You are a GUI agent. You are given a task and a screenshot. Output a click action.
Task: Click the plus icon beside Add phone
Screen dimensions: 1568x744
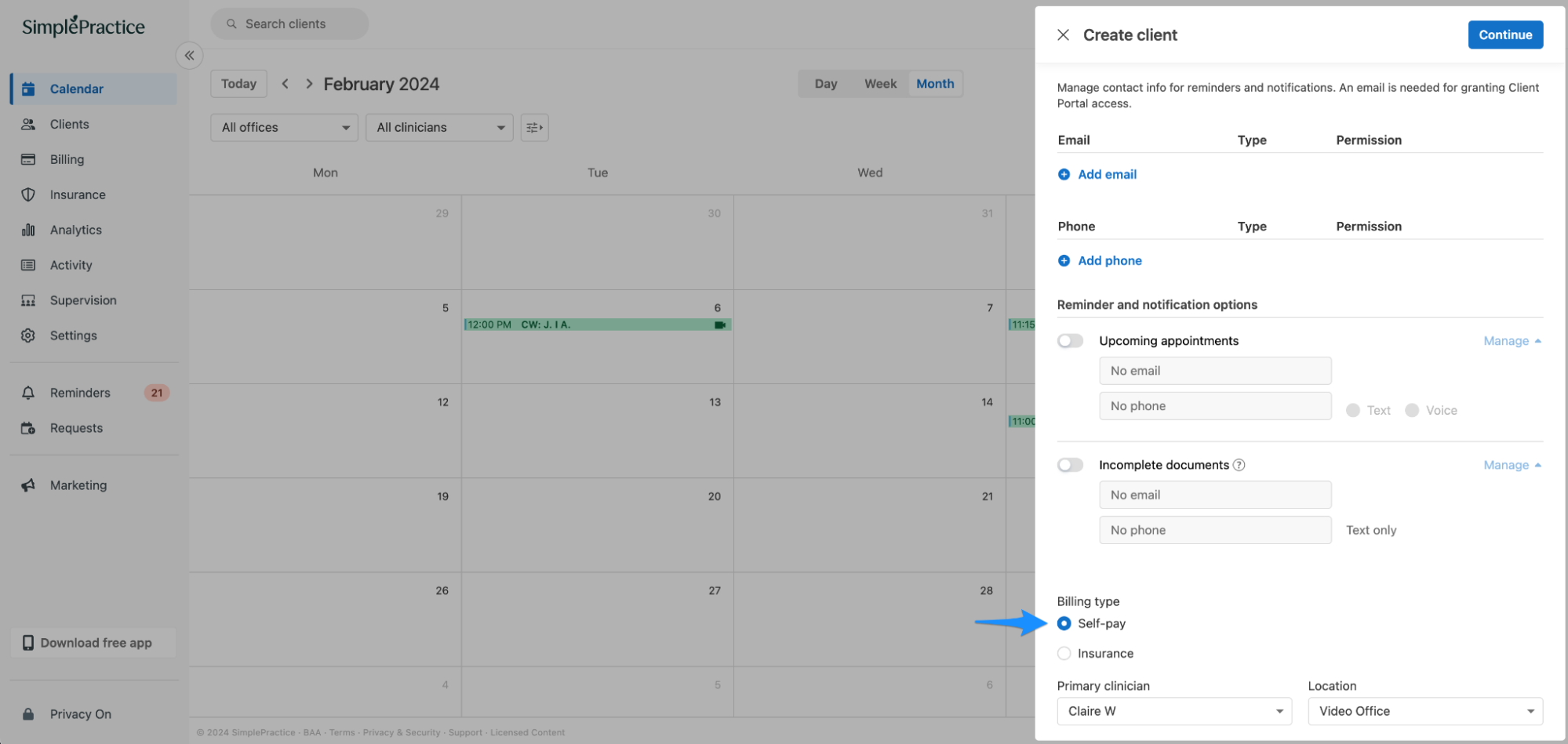point(1064,260)
